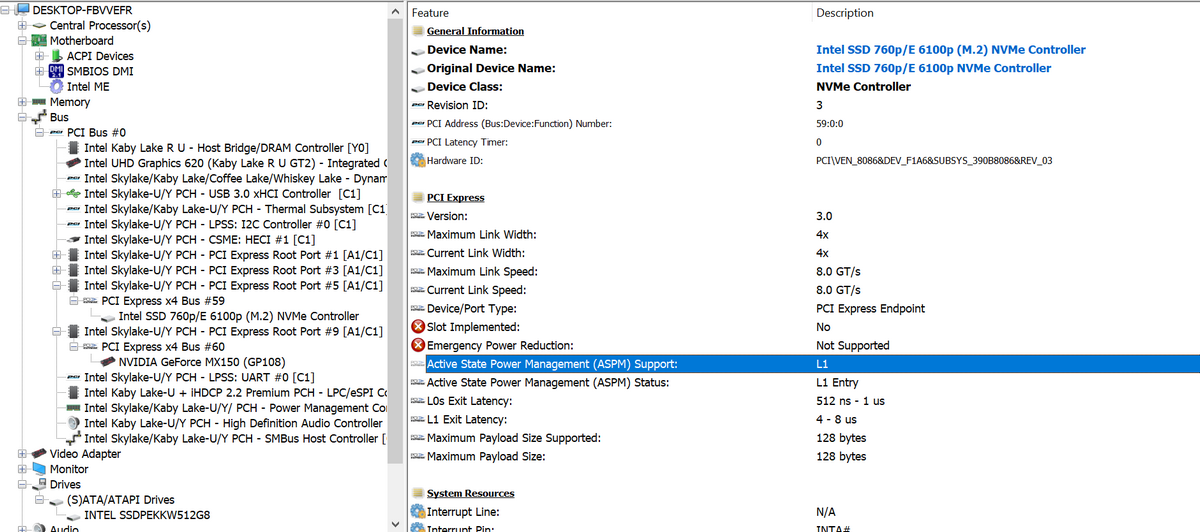Click the INTEL SSDPEKKW512G8 drive icon
Image resolution: width=1200 pixels, height=532 pixels.
coord(73,515)
